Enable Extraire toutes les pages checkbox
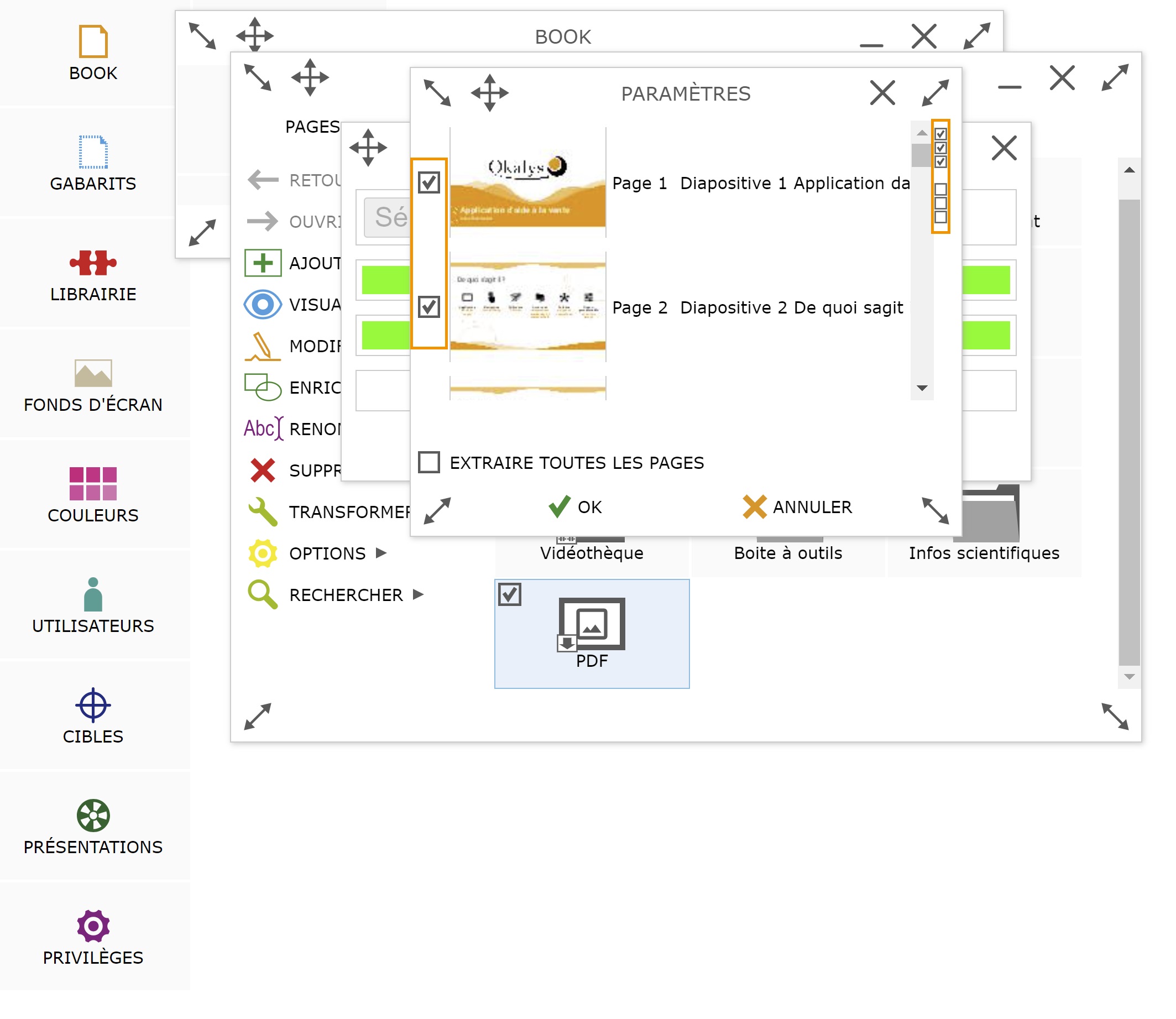 (430, 463)
